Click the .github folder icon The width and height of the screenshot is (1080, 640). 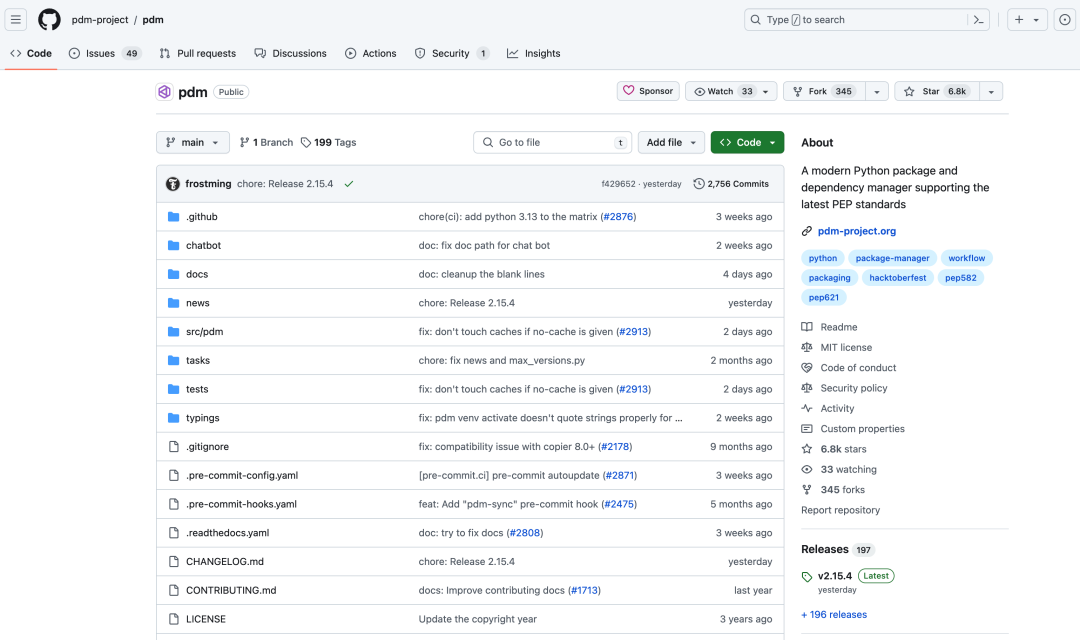click(174, 217)
